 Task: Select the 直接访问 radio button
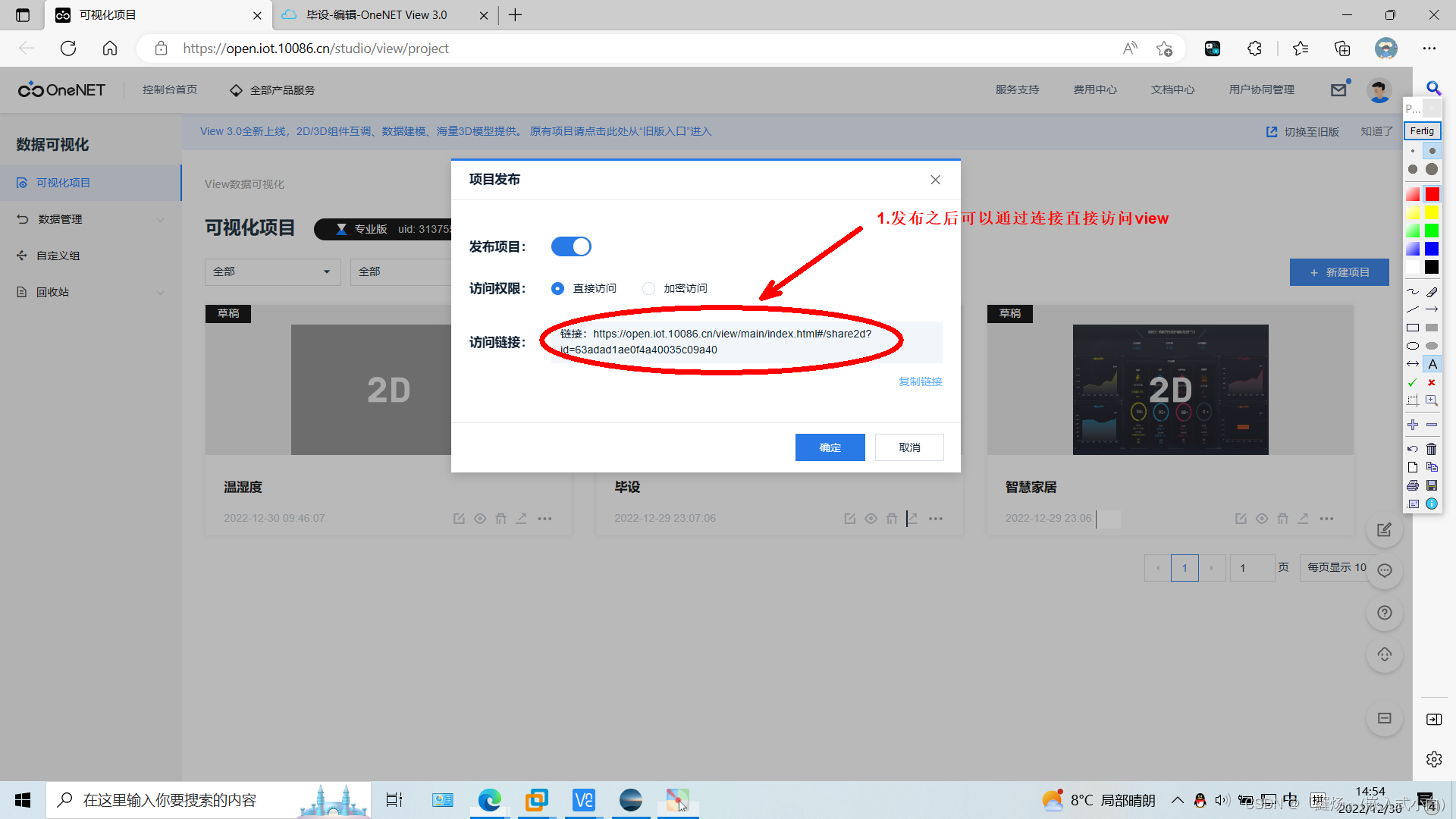pos(557,288)
